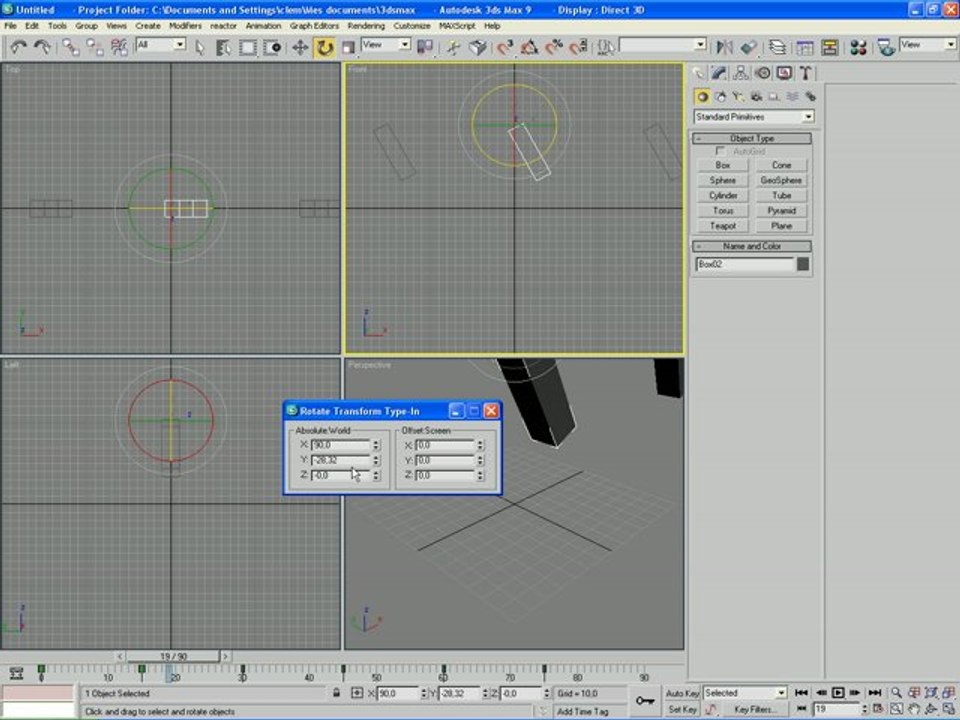Open the Hierarchy panel icon

(741, 73)
